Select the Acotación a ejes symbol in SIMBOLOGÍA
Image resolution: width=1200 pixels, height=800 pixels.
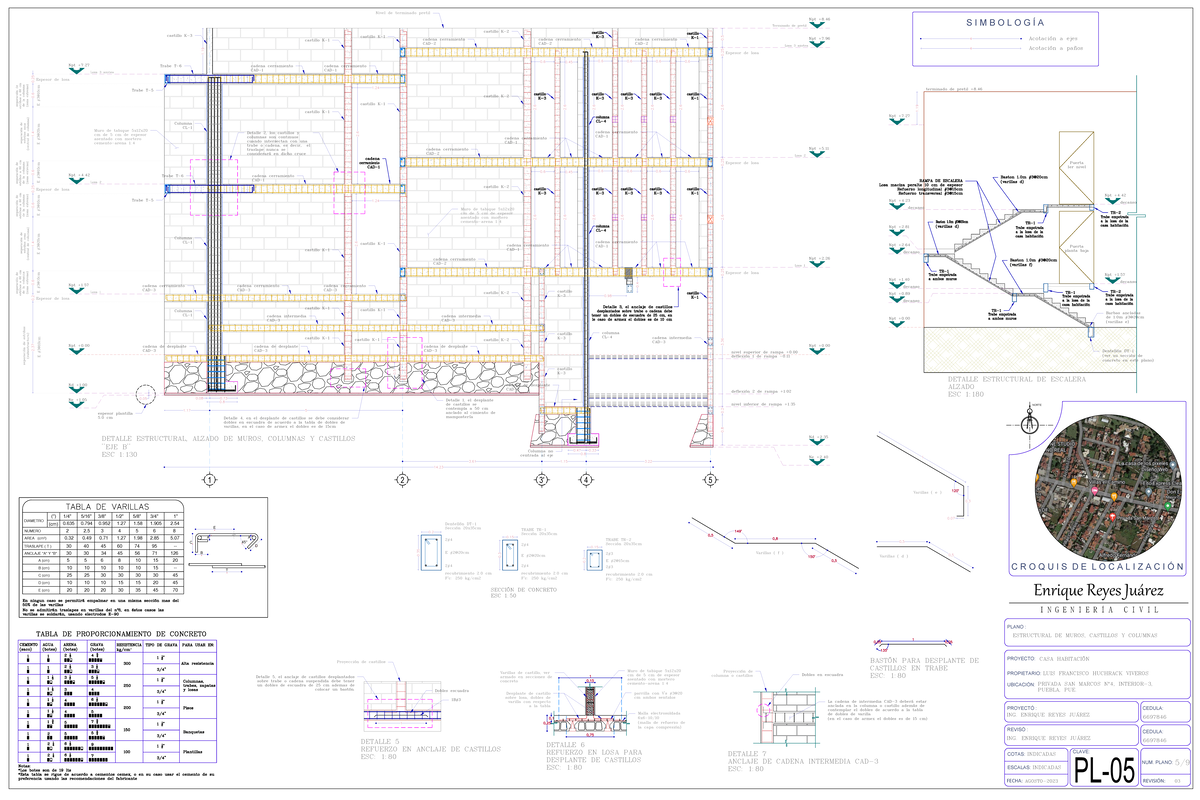click(971, 38)
